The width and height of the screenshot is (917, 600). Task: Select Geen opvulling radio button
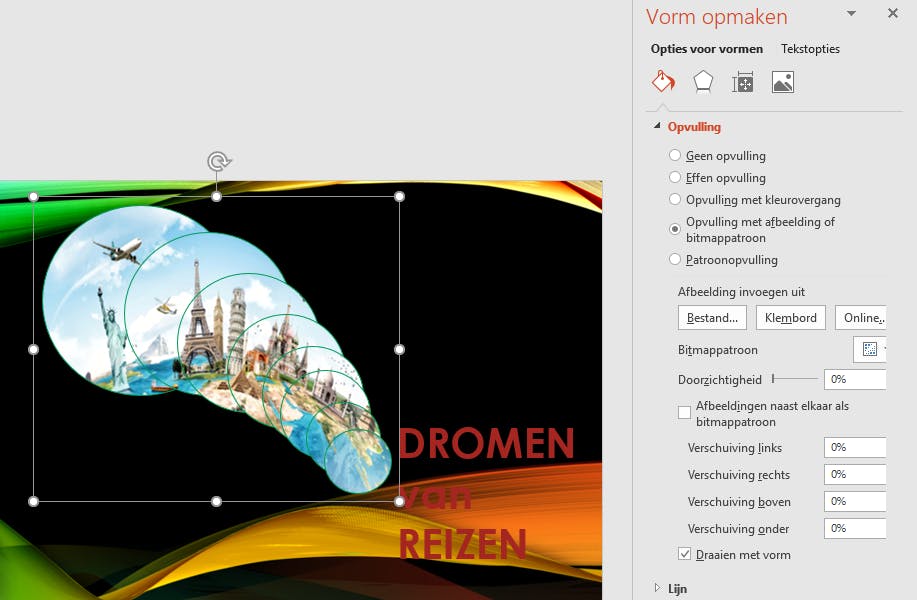pos(675,155)
